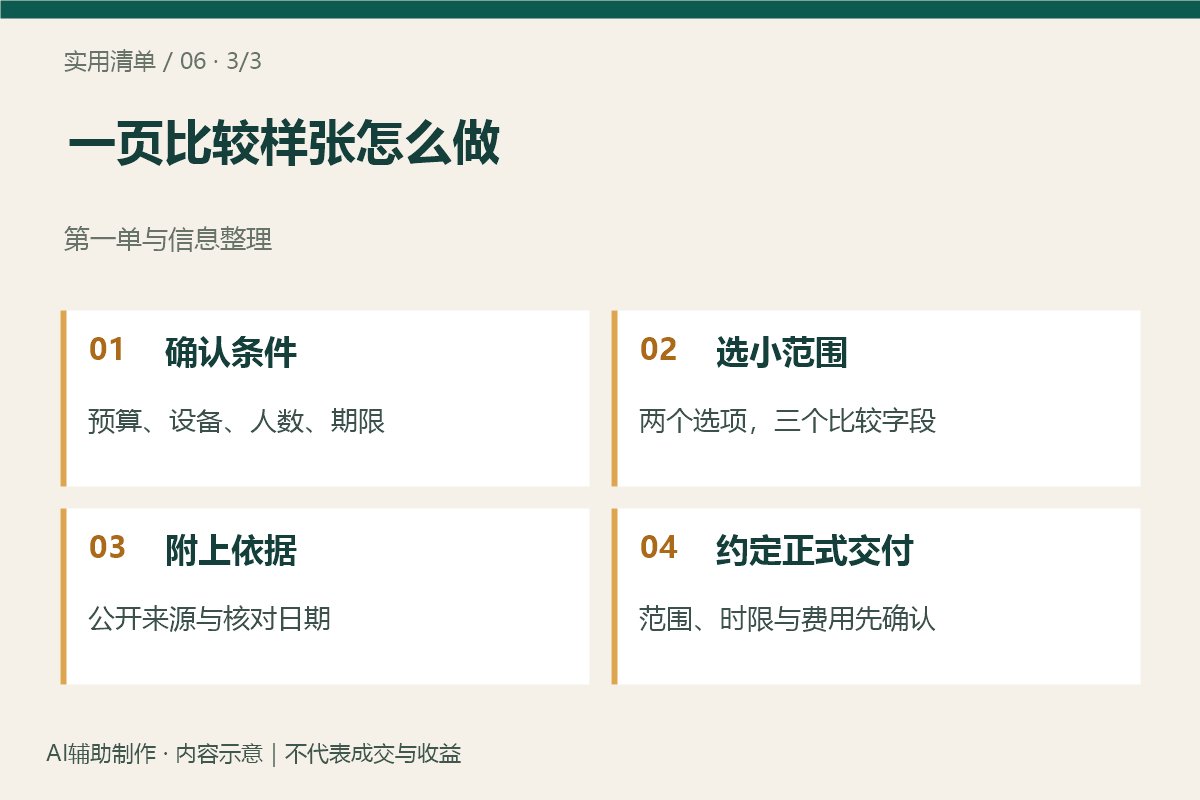Screen dimensions: 1200x800
Task: Click the disclaimer 不代表成交与收益
Action: (373, 754)
